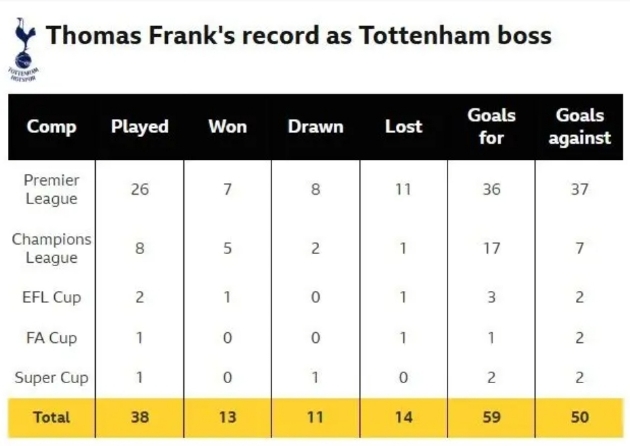
Task: Click the total goals for value 59
Action: (491, 417)
